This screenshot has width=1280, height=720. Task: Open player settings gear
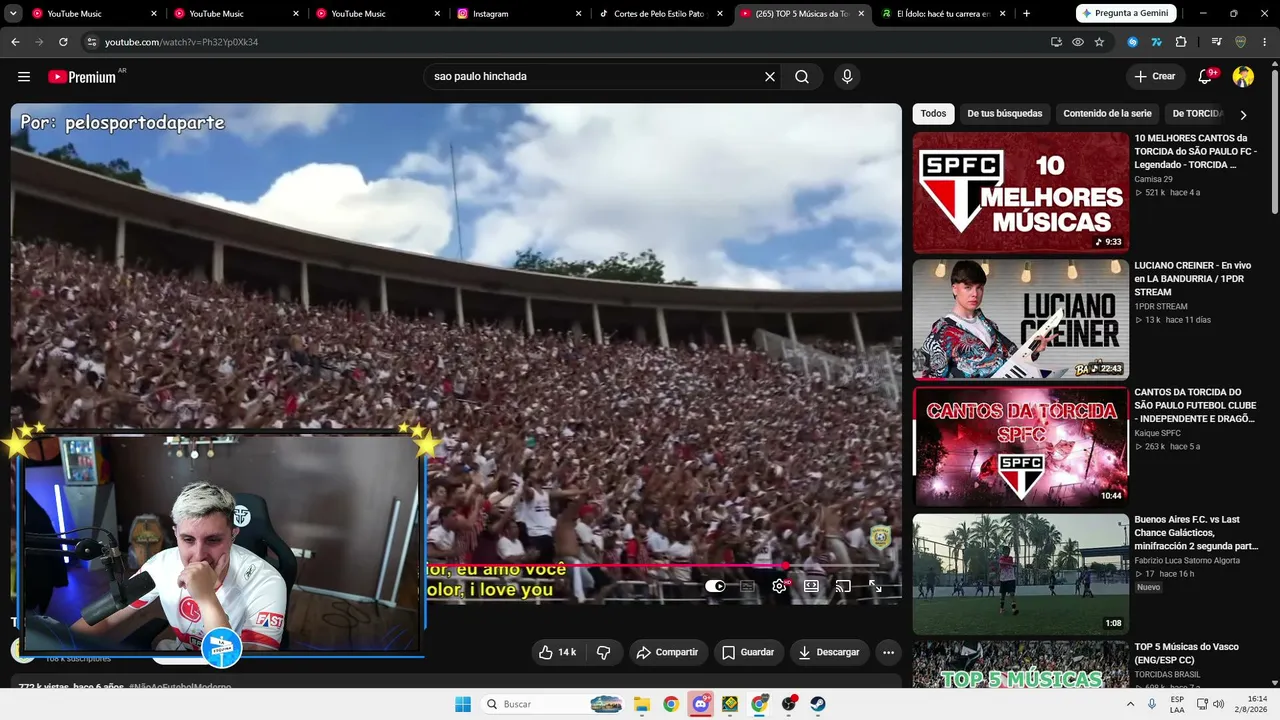coord(779,587)
